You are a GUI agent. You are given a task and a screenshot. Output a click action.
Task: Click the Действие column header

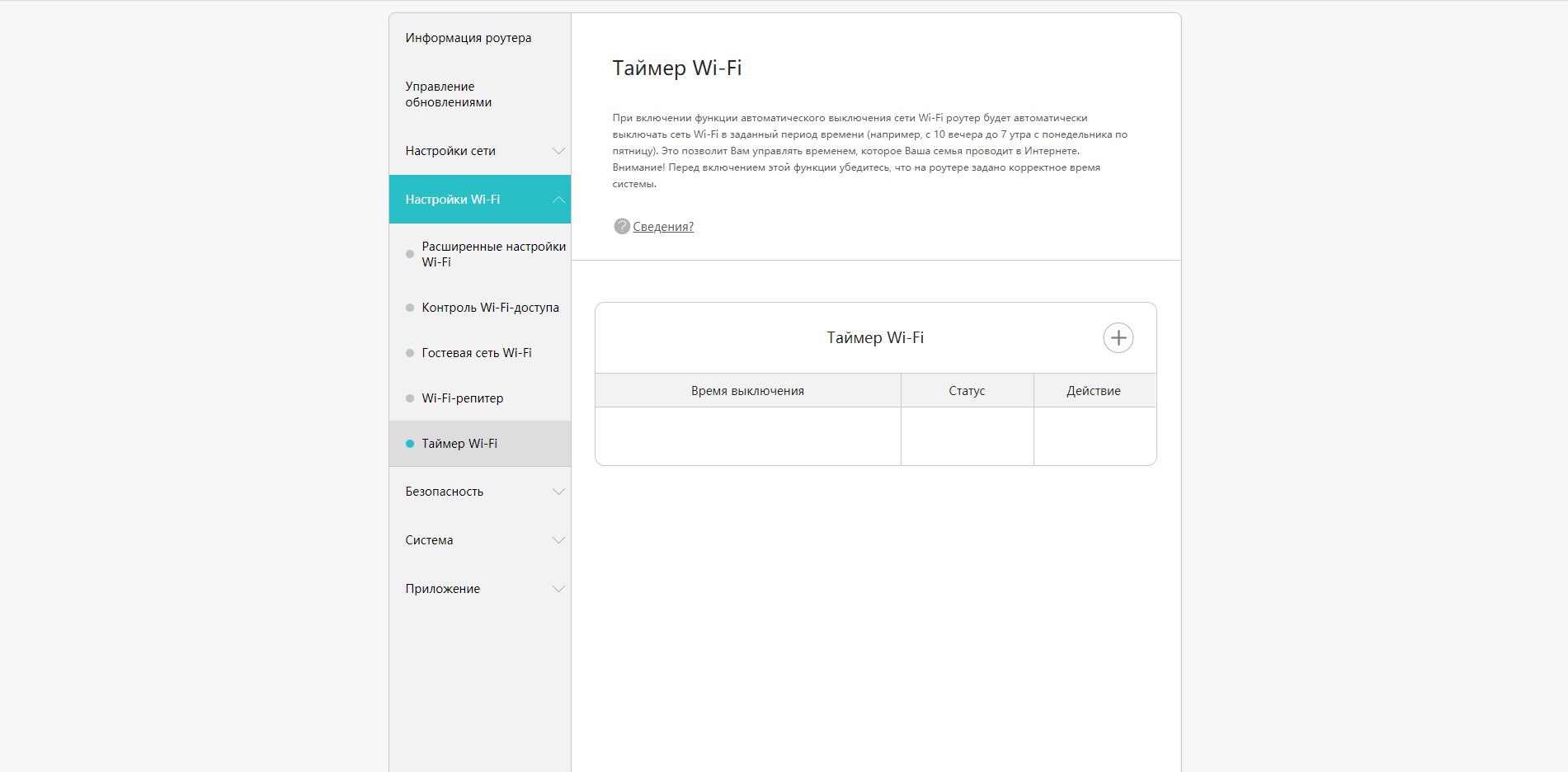(x=1094, y=391)
